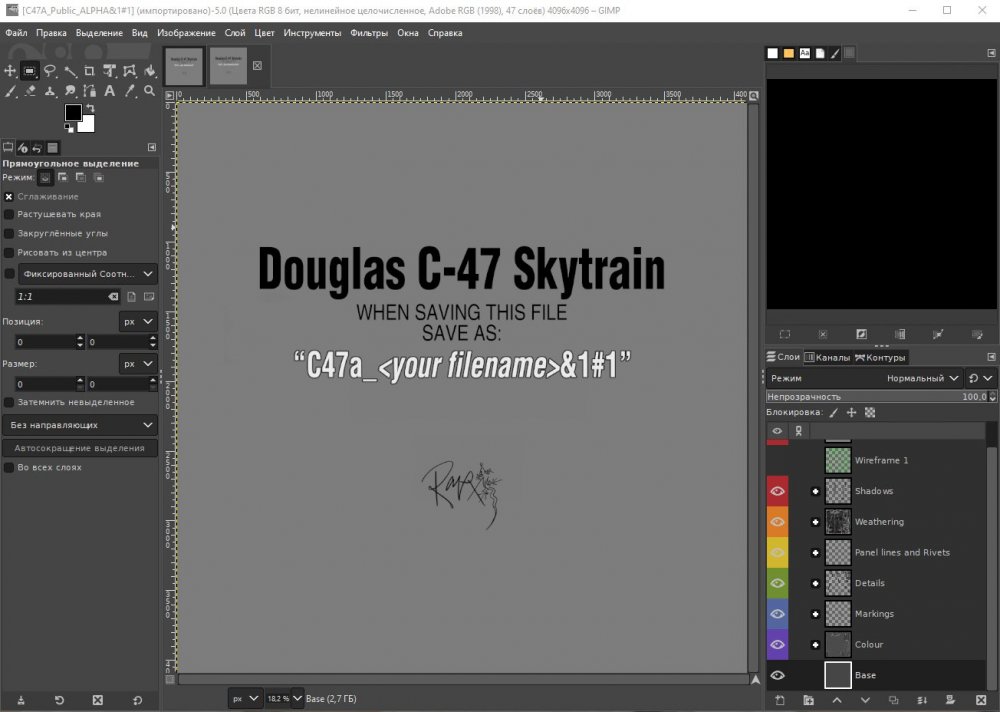Image resolution: width=1000 pixels, height=712 pixels.
Task: Select the Weathering layer in the list
Action: (878, 522)
